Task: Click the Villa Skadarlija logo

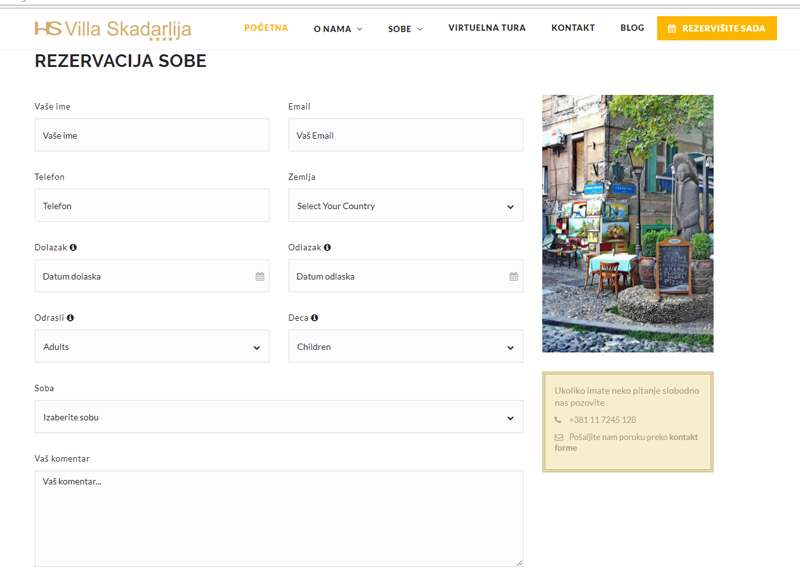Action: pos(112,29)
